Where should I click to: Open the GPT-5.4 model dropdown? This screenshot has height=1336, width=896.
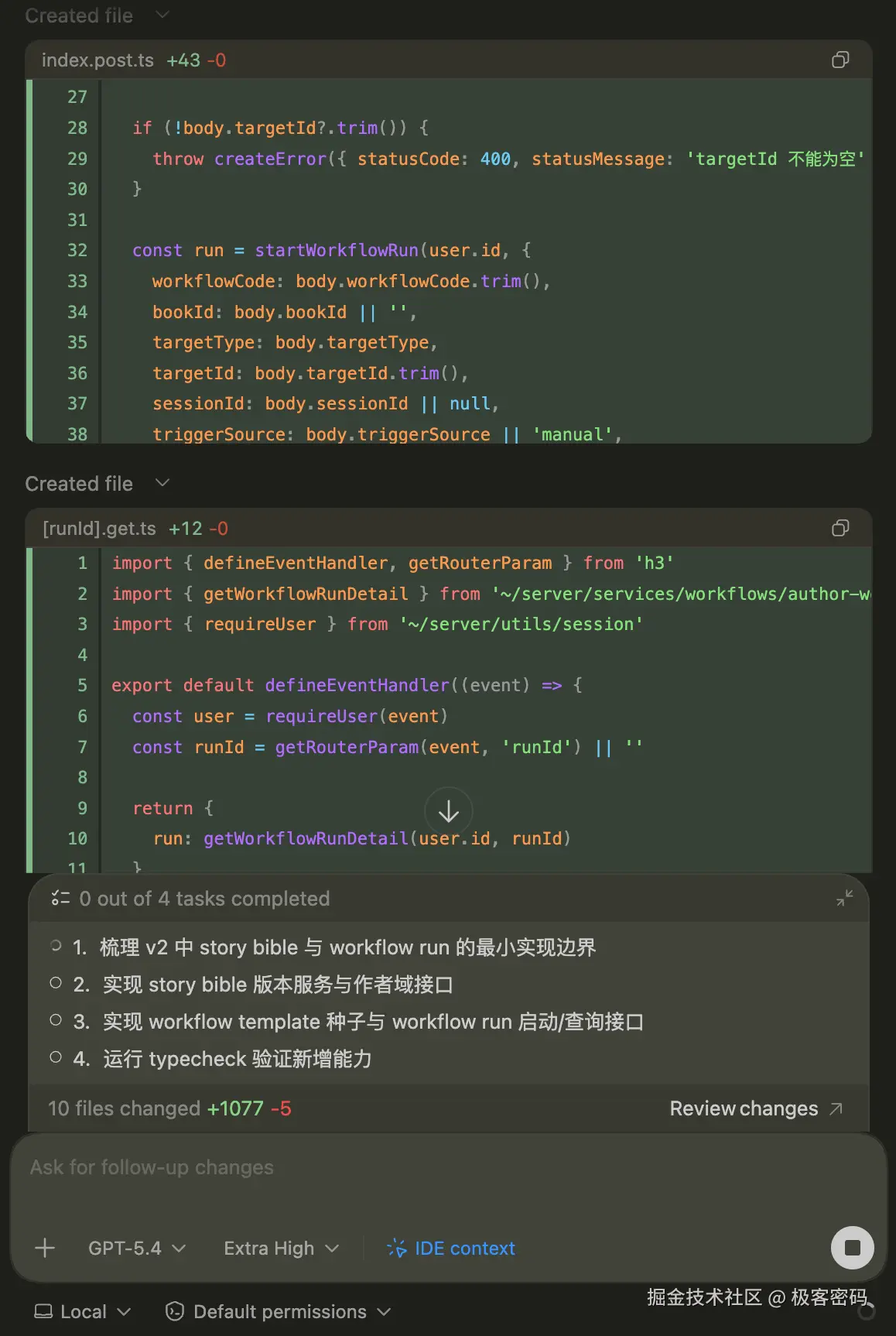(137, 1249)
